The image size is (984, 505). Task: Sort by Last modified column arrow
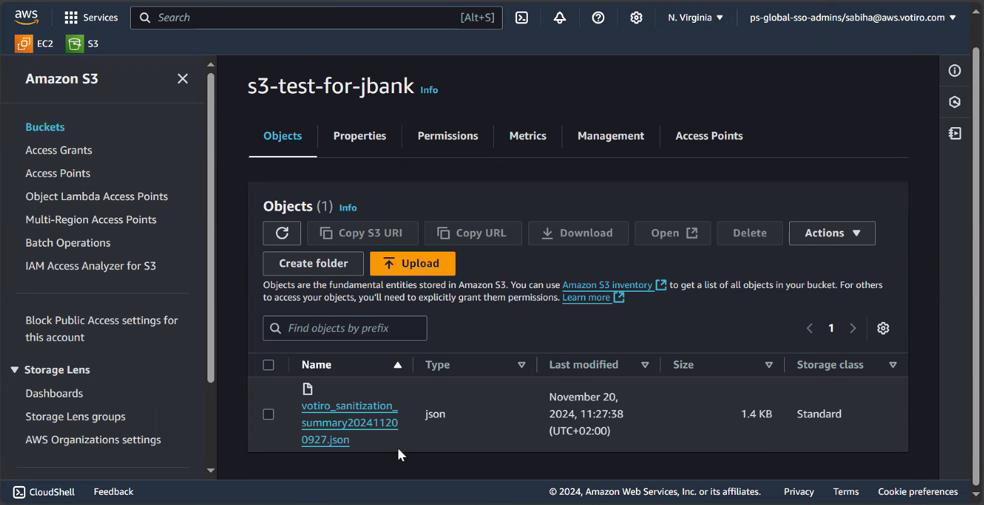point(644,364)
